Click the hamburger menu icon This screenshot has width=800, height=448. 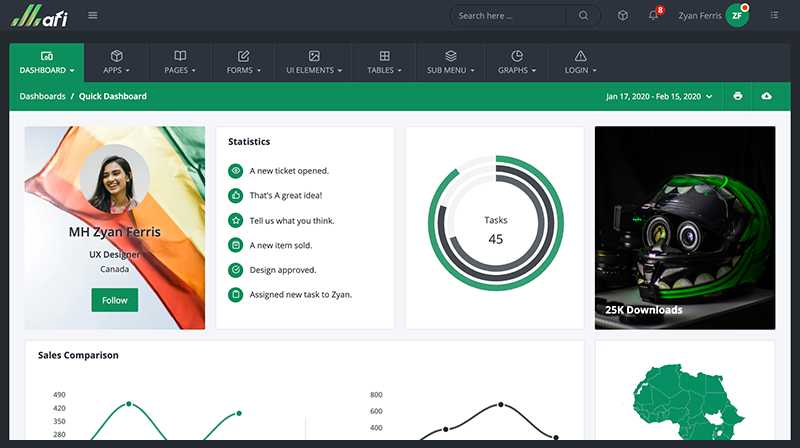[x=93, y=15]
